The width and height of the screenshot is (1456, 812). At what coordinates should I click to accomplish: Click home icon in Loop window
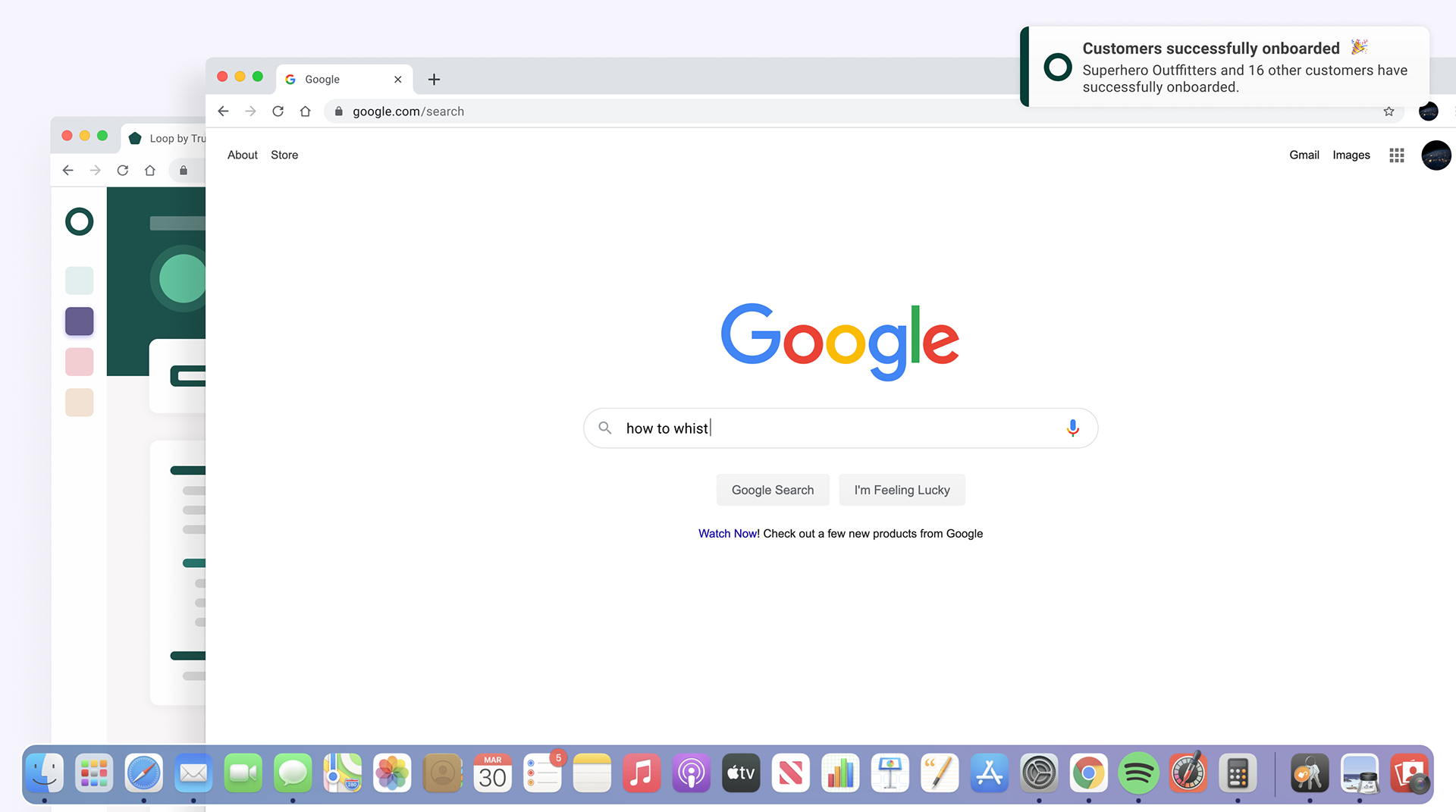150,171
